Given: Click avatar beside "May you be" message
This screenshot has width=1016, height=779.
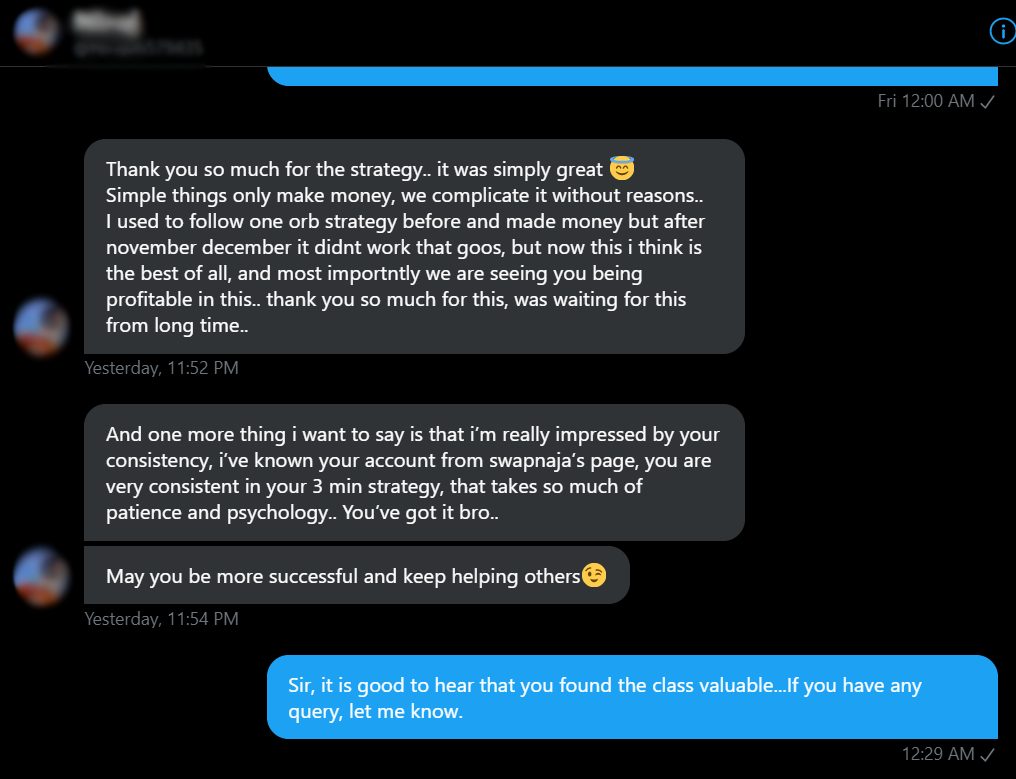Looking at the screenshot, I should click(x=42, y=577).
